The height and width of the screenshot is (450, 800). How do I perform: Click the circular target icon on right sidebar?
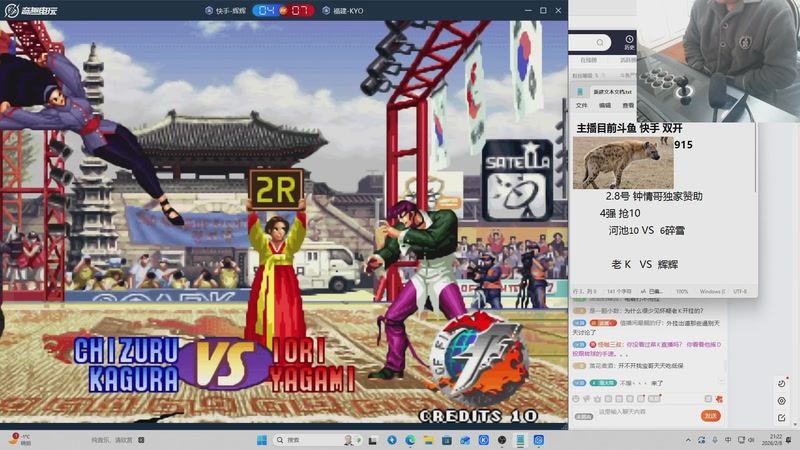click(x=781, y=401)
